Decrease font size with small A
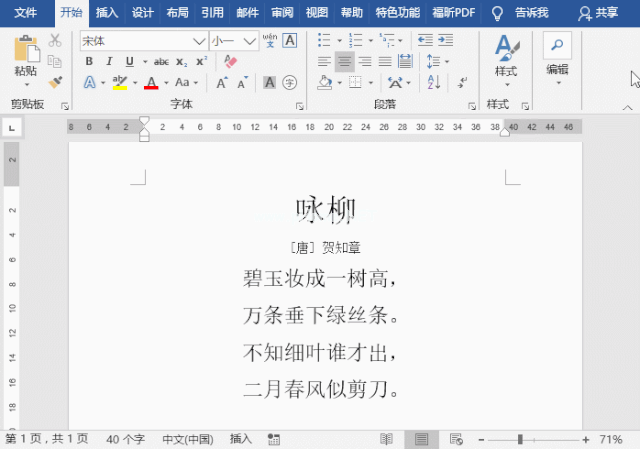Image resolution: width=640 pixels, height=449 pixels. pyautogui.click(x=242, y=83)
